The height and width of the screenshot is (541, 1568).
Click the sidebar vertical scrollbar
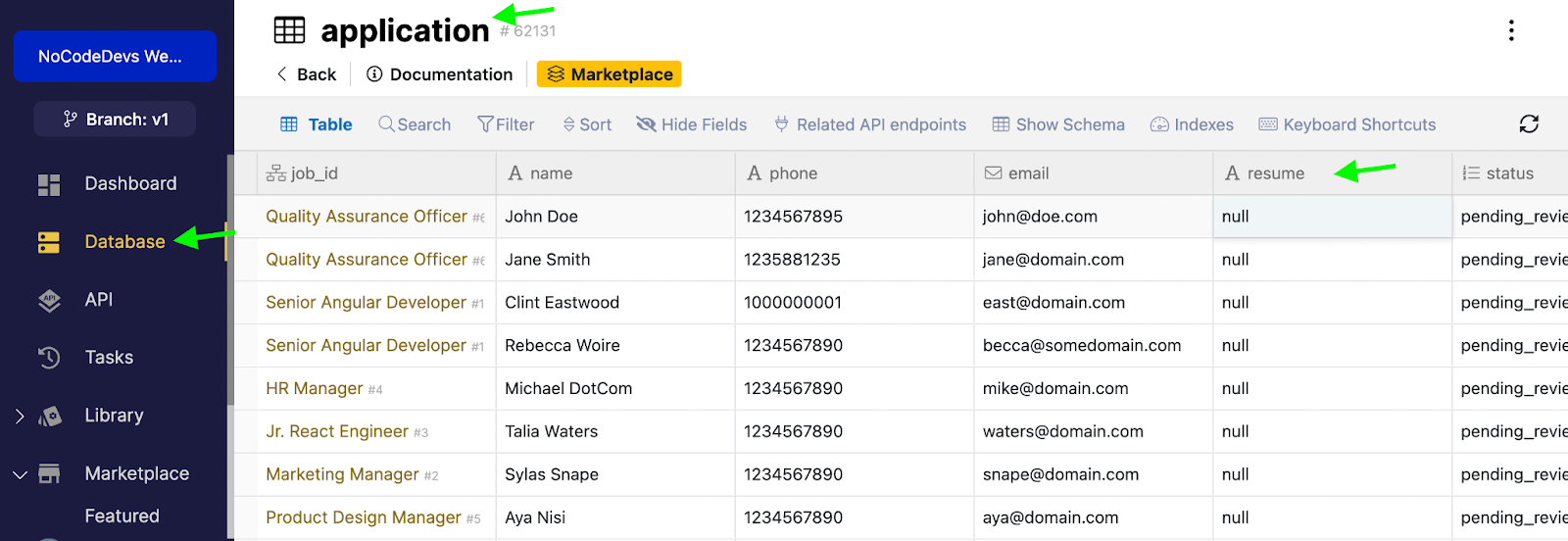pos(230,279)
